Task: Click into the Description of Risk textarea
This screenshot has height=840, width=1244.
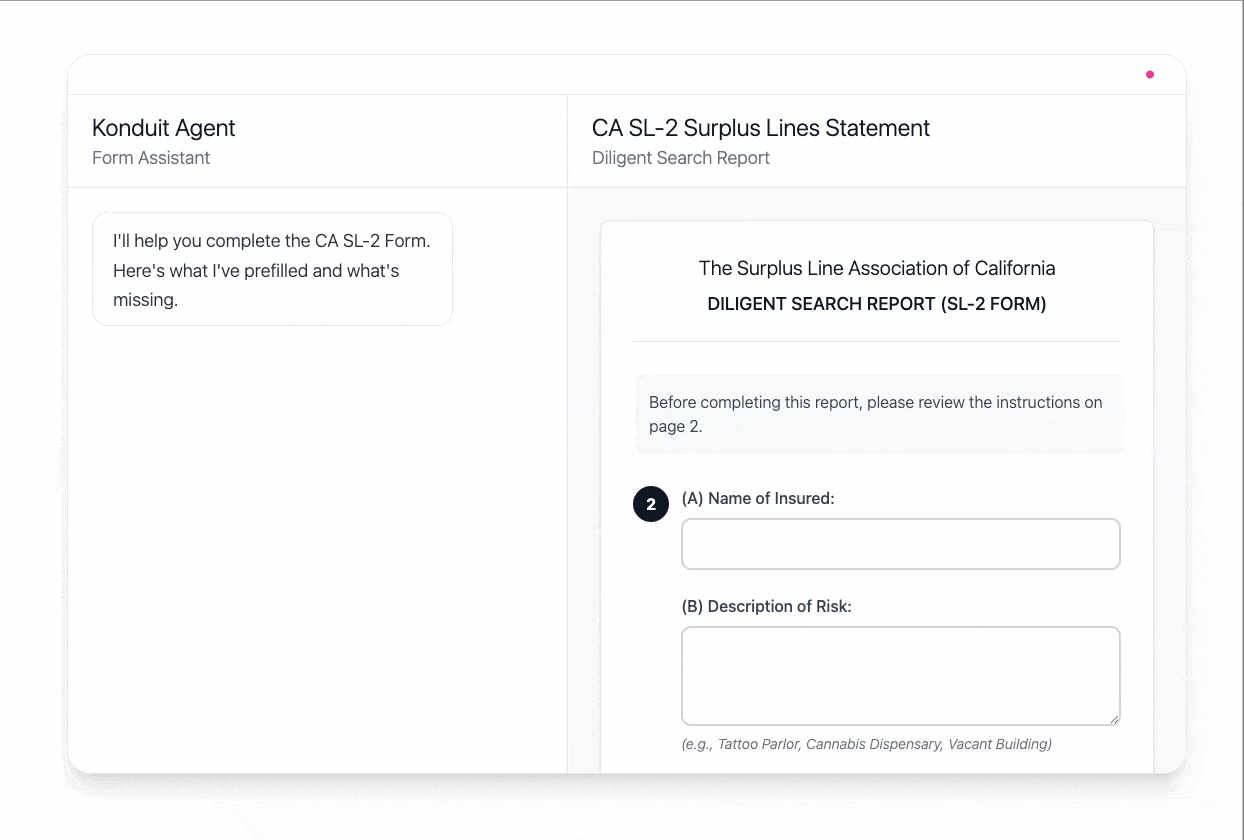Action: [x=900, y=675]
